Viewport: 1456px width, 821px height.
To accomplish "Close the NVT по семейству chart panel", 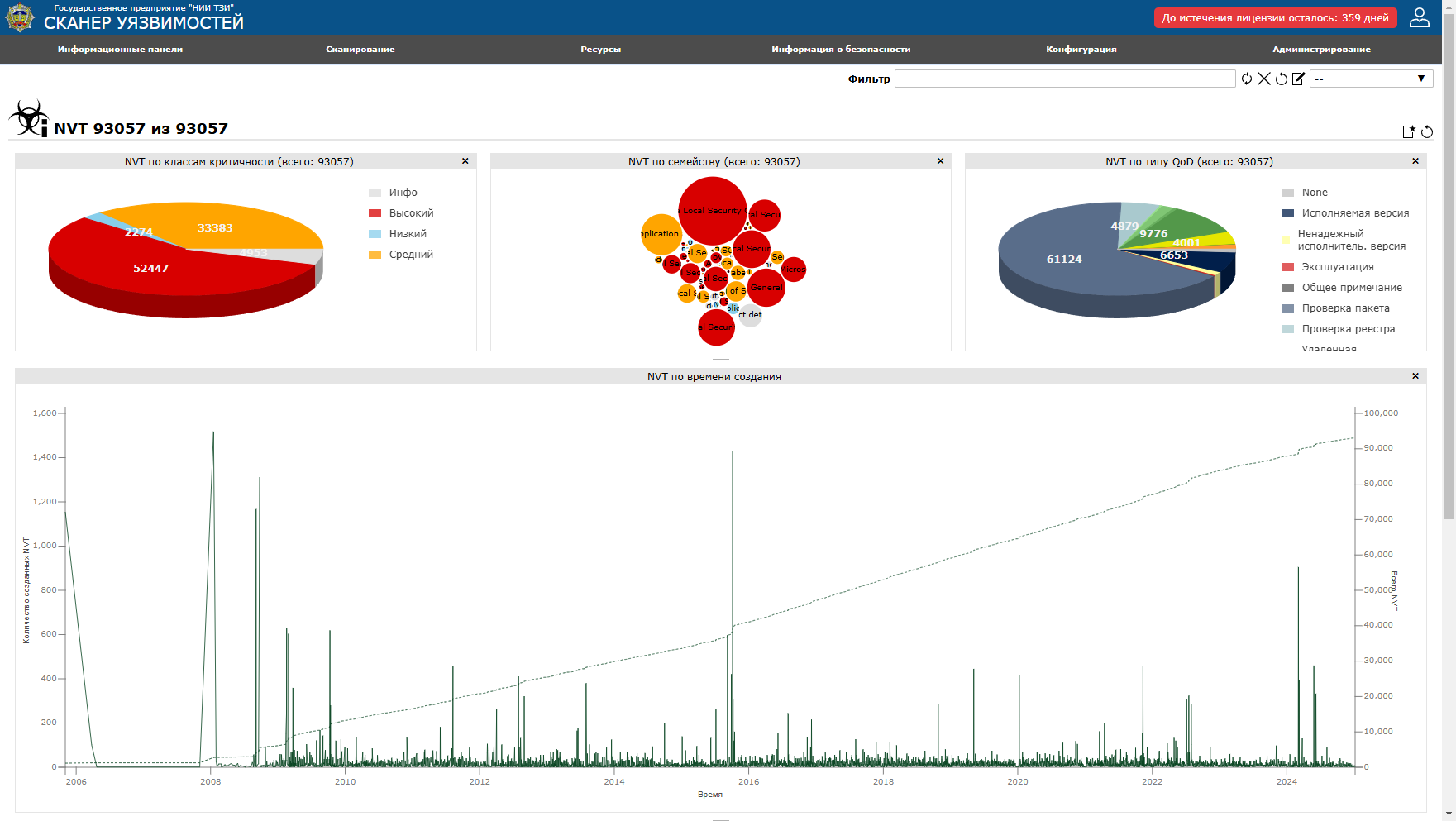I will tap(940, 161).
